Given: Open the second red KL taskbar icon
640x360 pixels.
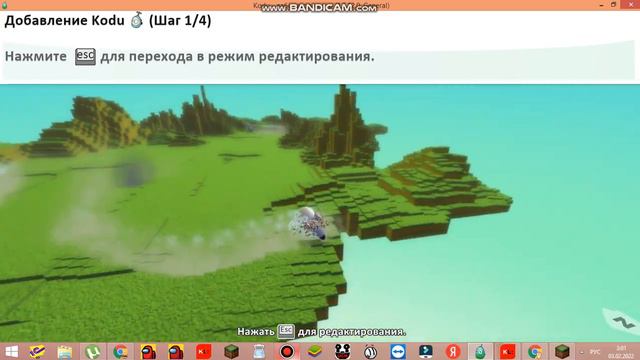Looking at the screenshot, I should pos(508,351).
